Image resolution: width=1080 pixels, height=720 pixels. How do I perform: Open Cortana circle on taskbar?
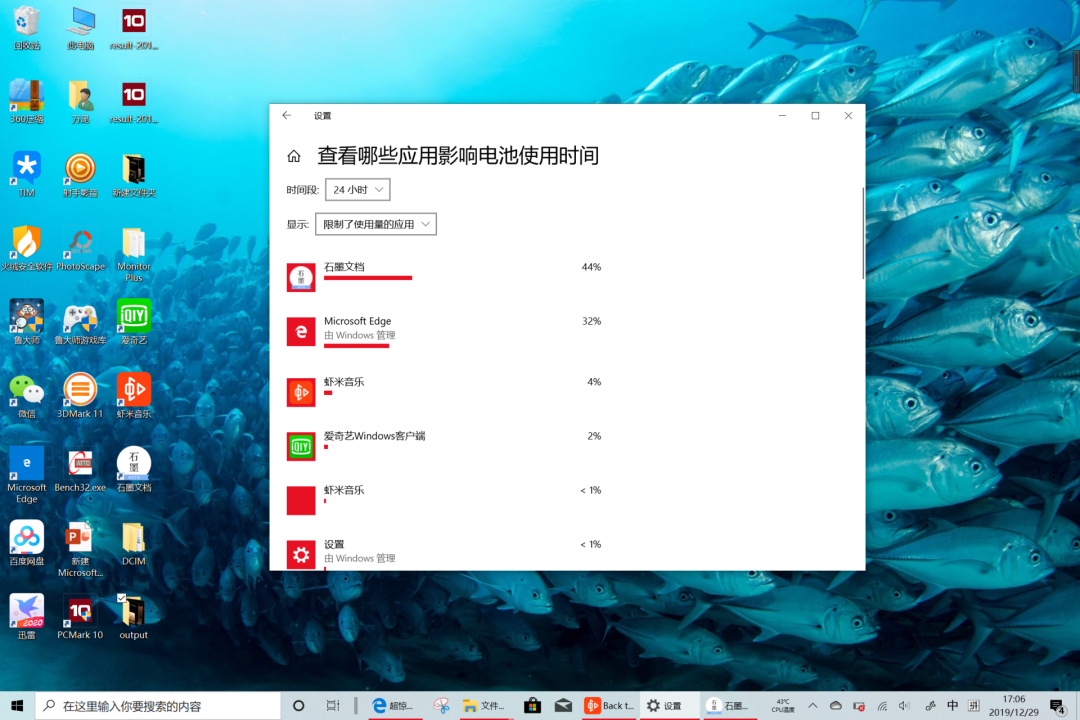coord(298,706)
